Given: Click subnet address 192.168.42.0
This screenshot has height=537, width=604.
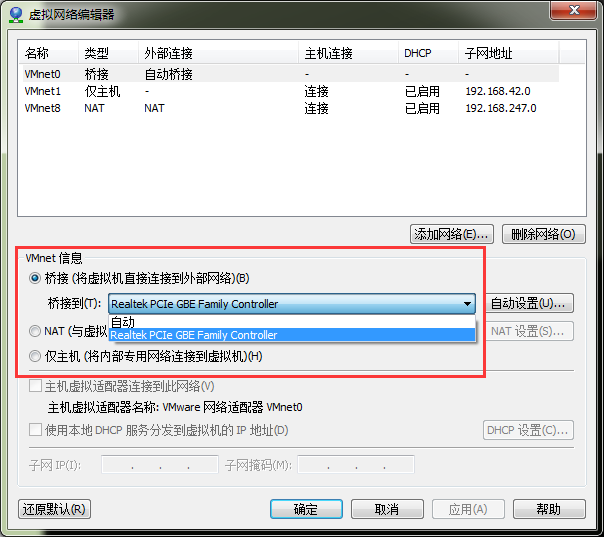Looking at the screenshot, I should tap(498, 91).
